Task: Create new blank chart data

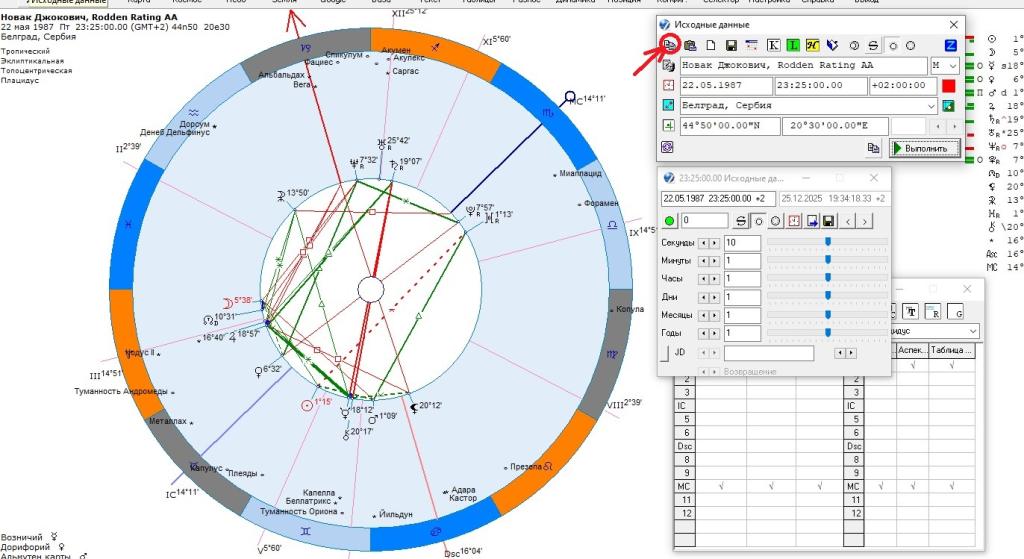Action: [709, 45]
